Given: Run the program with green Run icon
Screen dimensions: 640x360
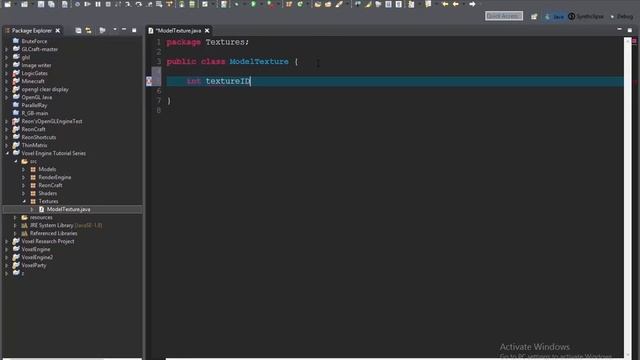Looking at the screenshot, I should (253, 4).
